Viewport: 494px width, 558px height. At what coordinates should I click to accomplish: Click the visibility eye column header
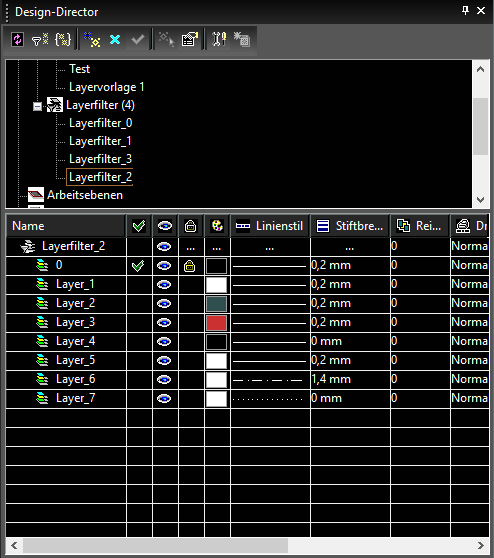(165, 226)
